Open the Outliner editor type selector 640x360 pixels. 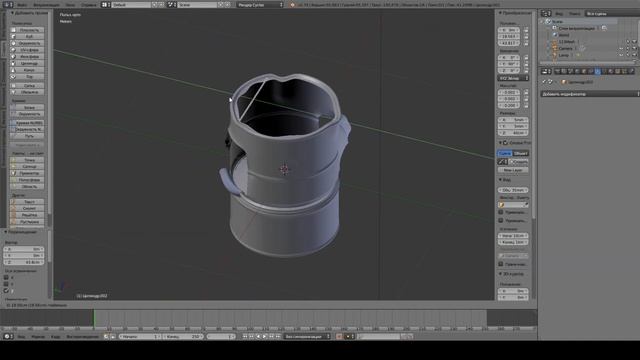pos(546,13)
